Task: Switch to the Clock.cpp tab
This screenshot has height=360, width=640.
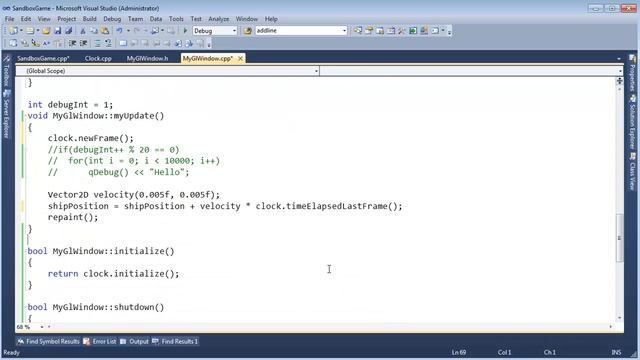Action: click(x=98, y=58)
